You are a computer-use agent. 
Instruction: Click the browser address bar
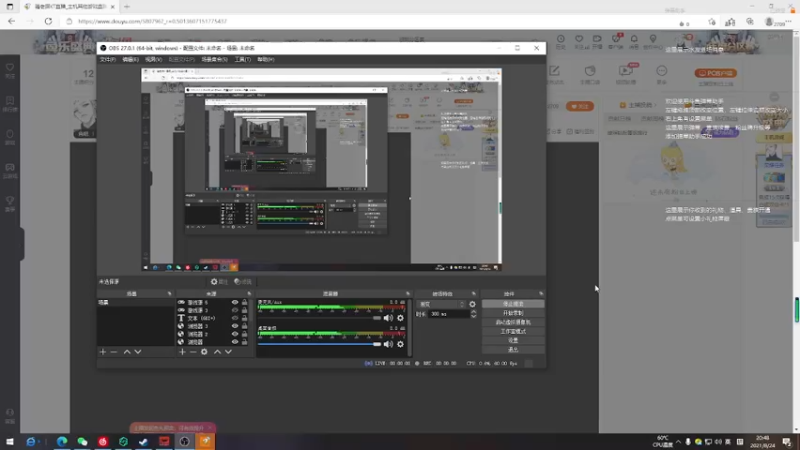point(372,21)
